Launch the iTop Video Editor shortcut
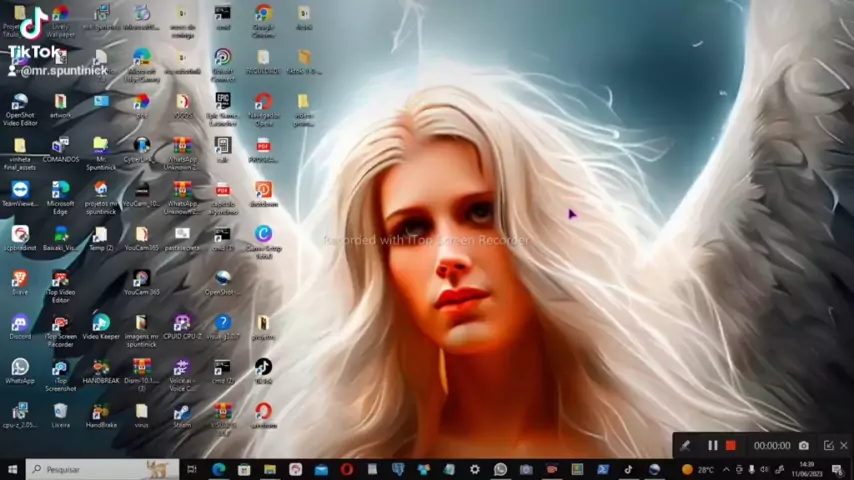Viewport: 854px width, 480px height. tap(60, 286)
